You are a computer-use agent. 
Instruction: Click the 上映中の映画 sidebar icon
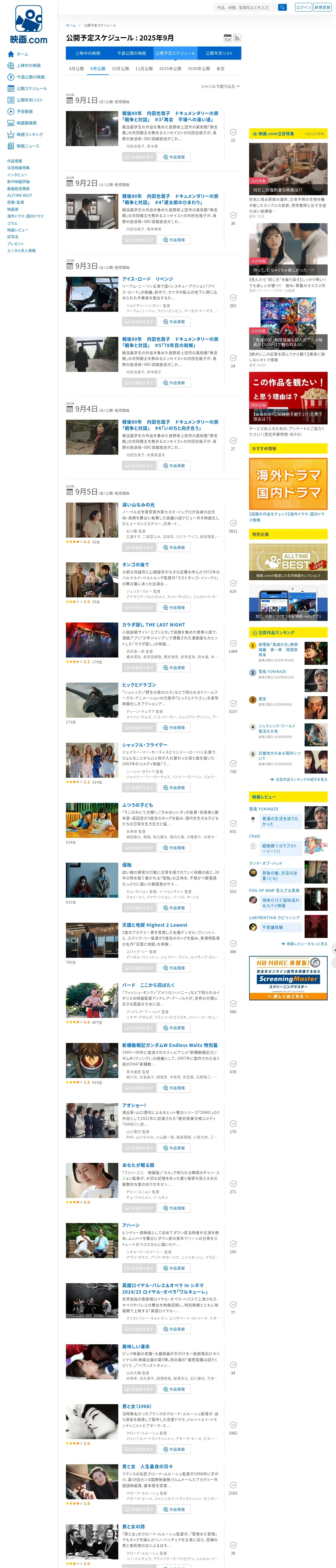(x=10, y=66)
